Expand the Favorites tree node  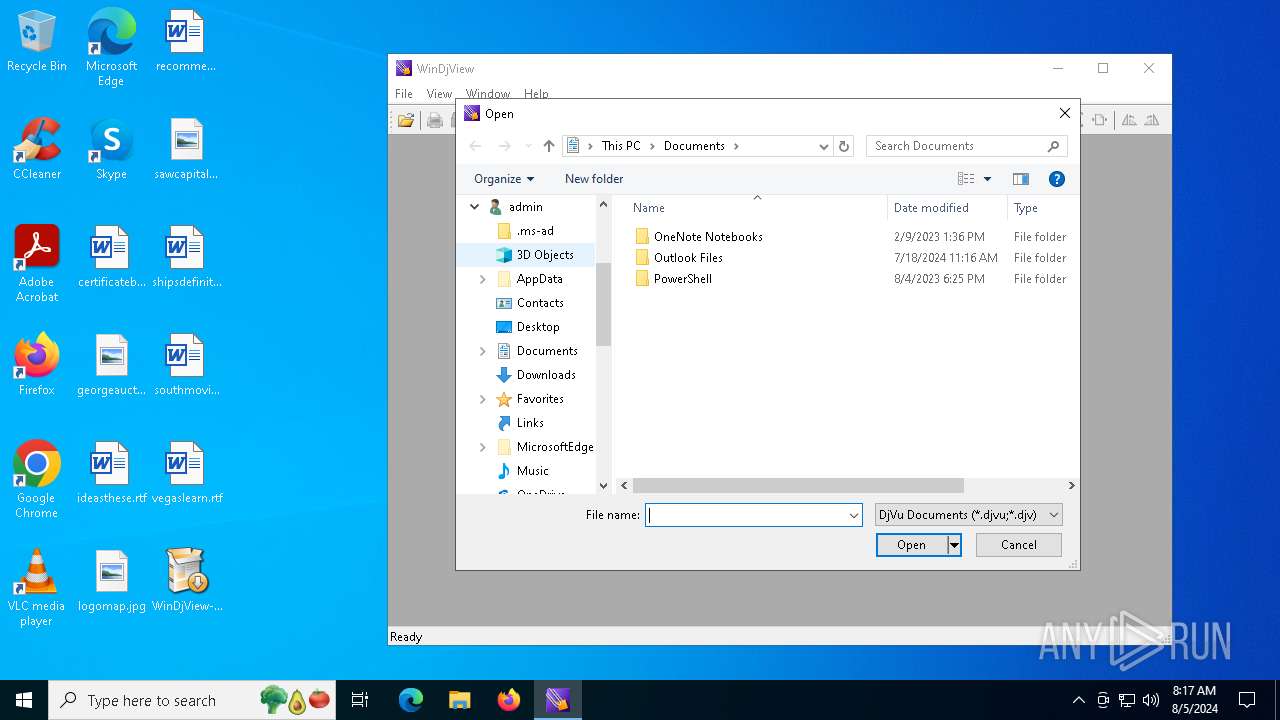pos(483,399)
